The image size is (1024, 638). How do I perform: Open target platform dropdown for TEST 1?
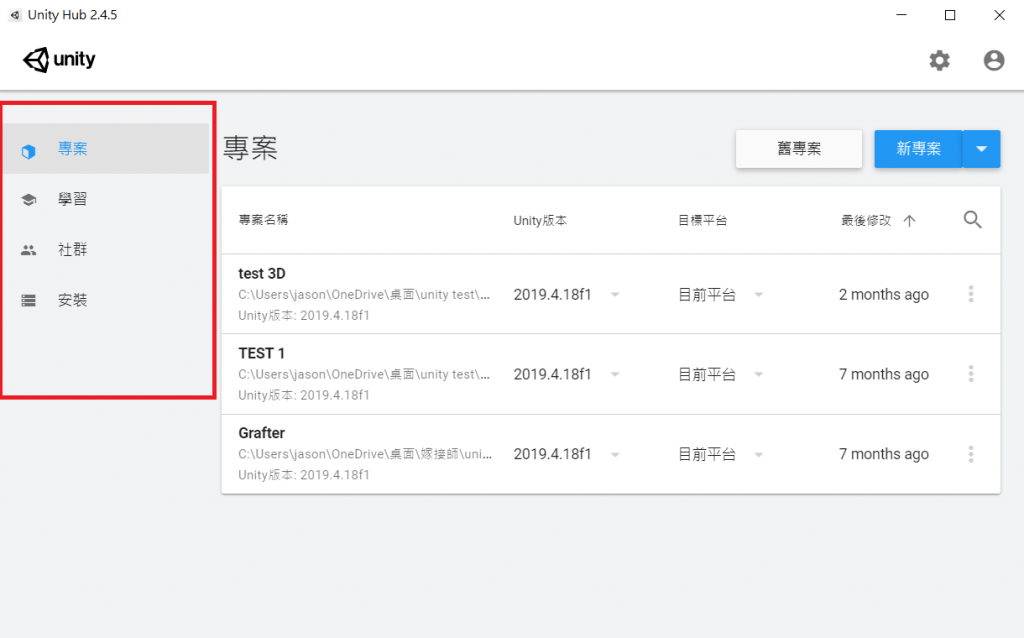coord(758,374)
